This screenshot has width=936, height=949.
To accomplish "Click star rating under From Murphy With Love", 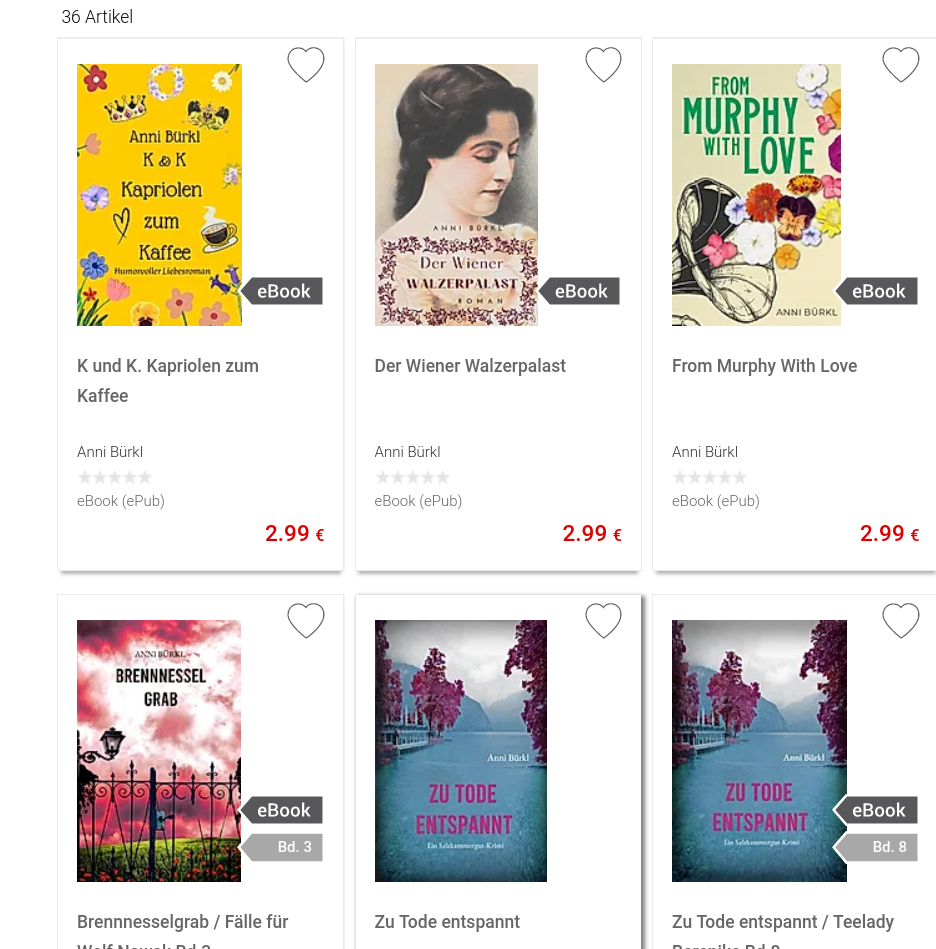I will point(709,478).
